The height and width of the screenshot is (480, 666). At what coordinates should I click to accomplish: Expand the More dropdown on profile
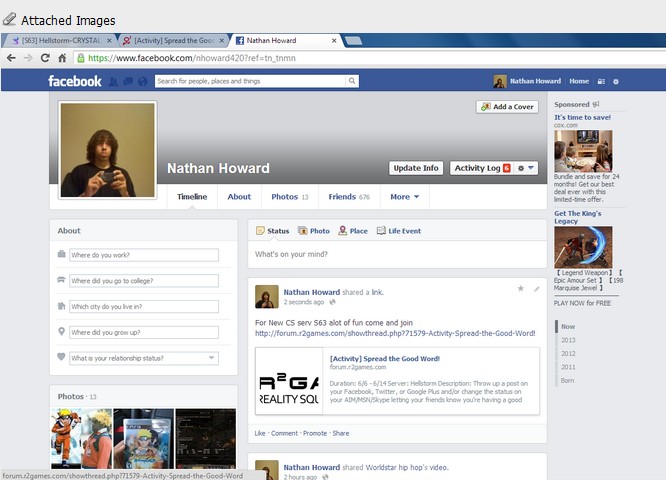404,197
